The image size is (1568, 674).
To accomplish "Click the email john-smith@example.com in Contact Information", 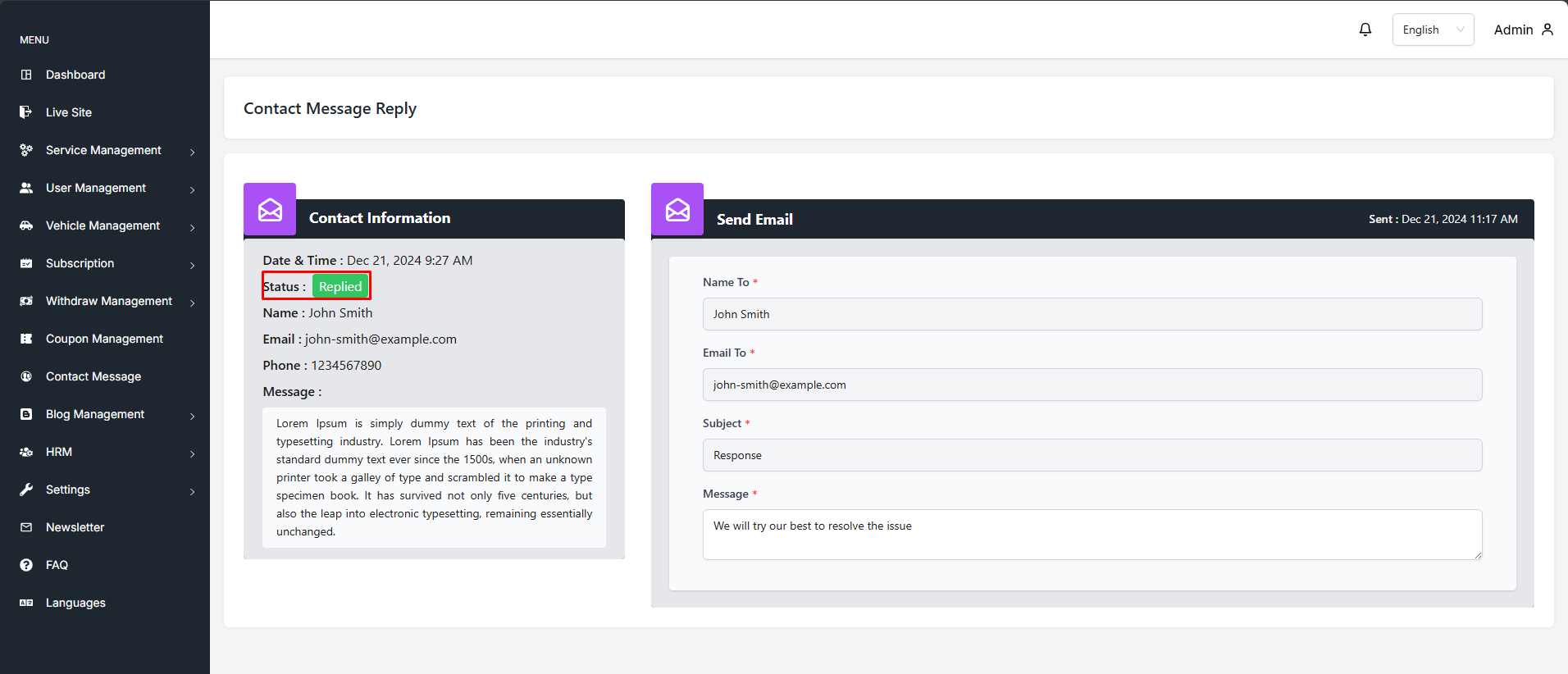I will pyautogui.click(x=381, y=339).
